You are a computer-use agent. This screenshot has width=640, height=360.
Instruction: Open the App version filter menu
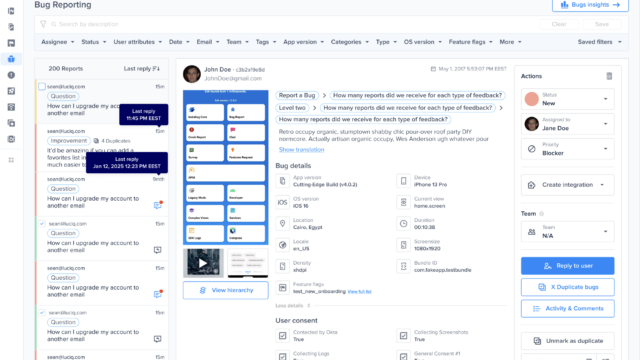point(303,42)
